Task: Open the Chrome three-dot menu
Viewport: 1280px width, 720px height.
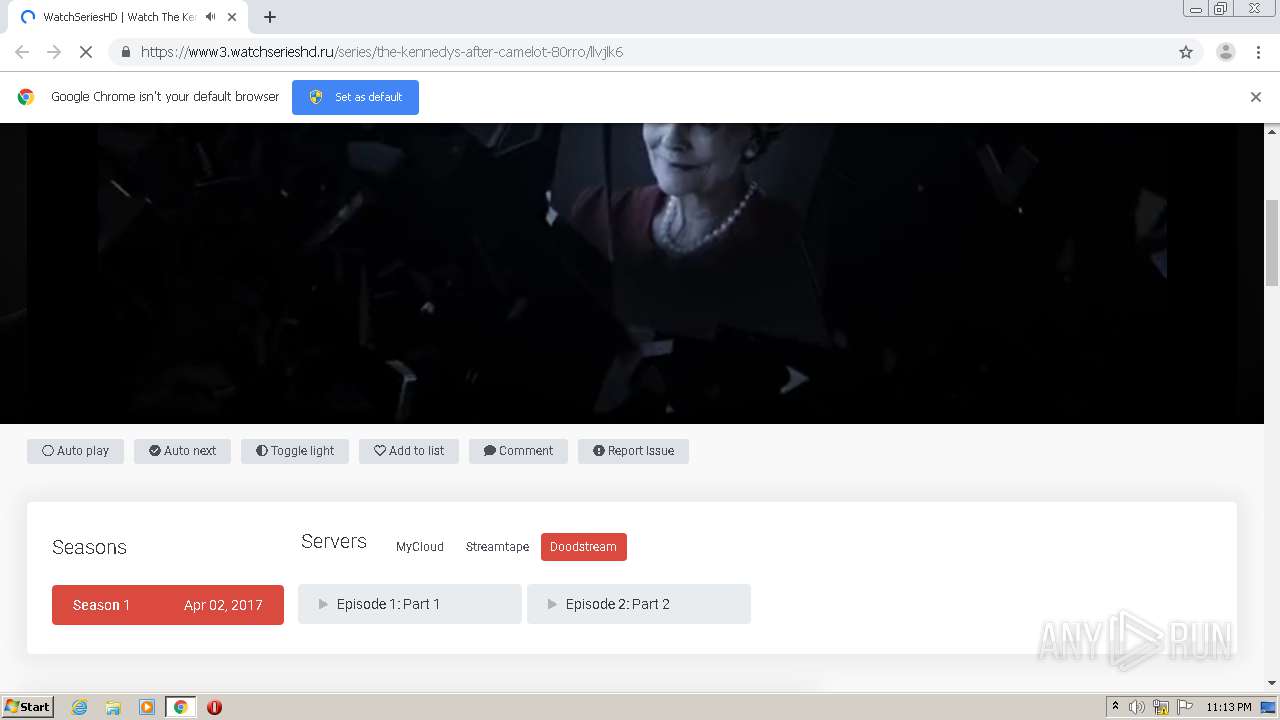Action: pos(1259,52)
